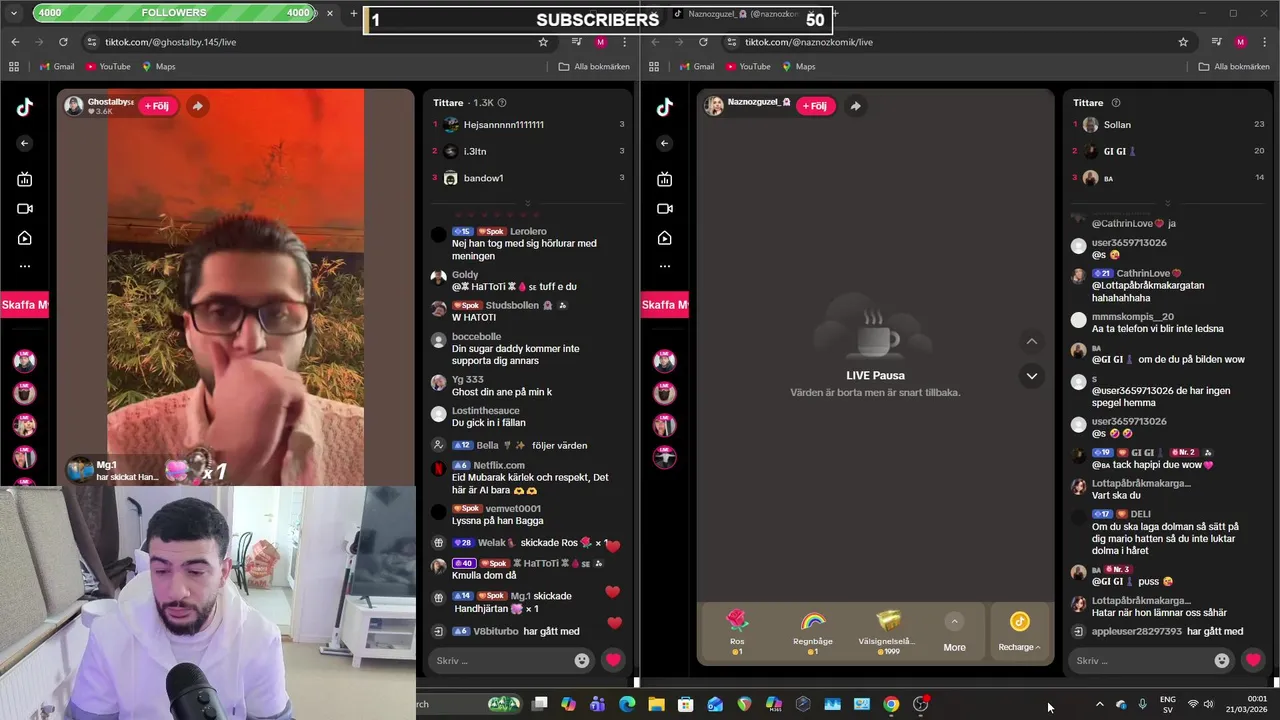Image resolution: width=1280 pixels, height=720 pixels.
Task: Open the video camera icon in left window sidebar
Action: [25, 208]
